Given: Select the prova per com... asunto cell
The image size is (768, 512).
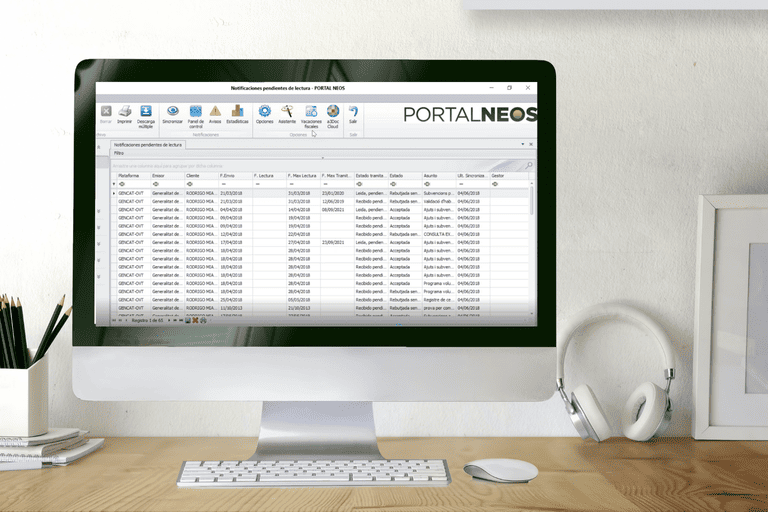Looking at the screenshot, I should (439, 308).
